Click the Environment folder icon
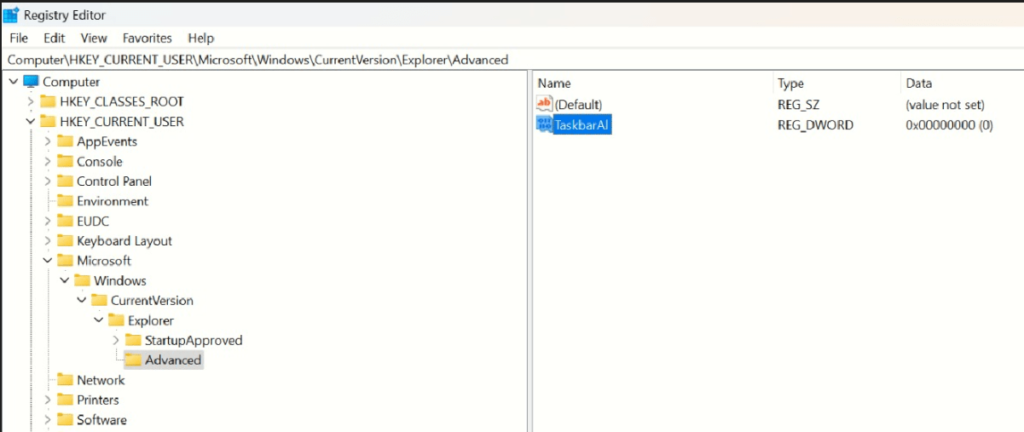This screenshot has width=1024, height=432. coord(65,201)
